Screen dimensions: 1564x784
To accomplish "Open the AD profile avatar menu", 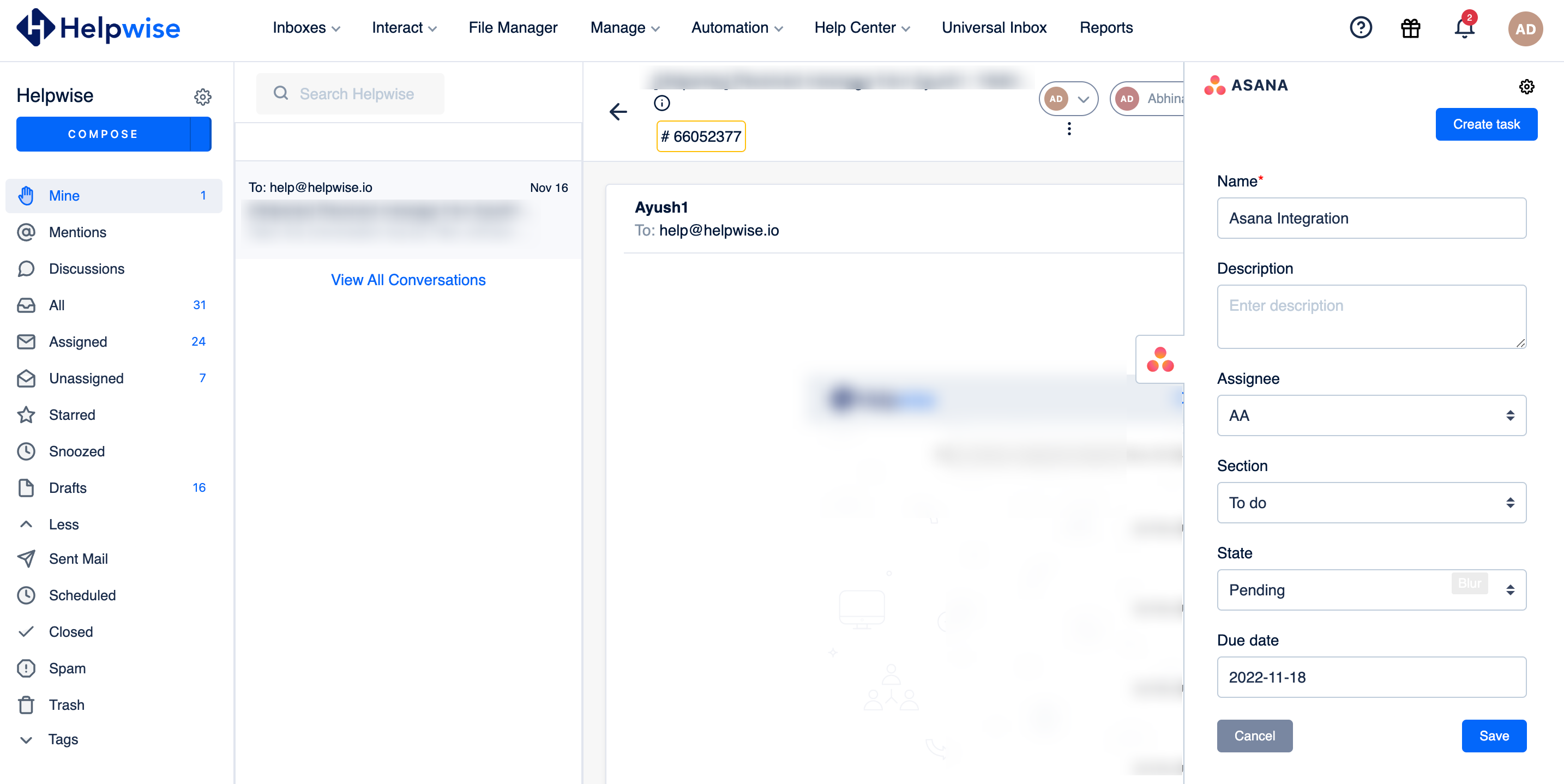I will (x=1525, y=28).
